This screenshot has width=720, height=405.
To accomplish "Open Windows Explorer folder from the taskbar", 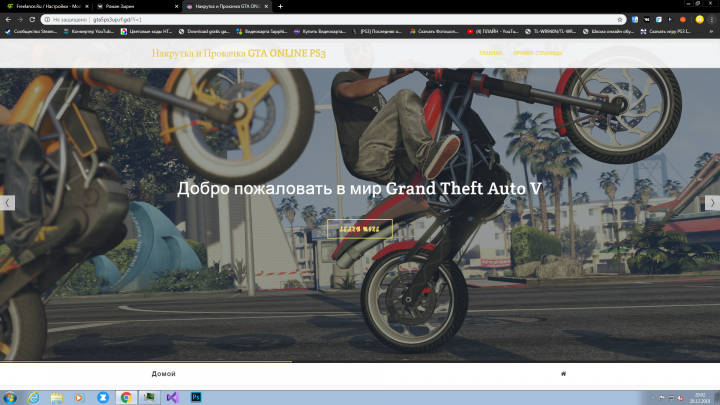I will (56, 397).
